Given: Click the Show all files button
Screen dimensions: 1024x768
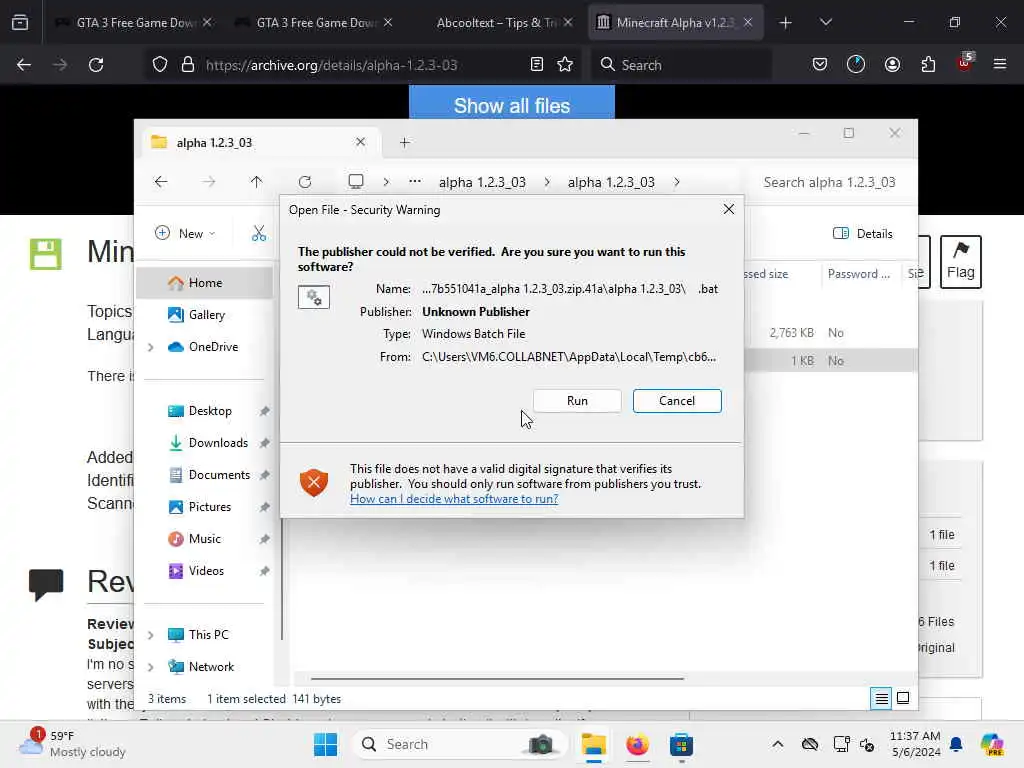Looking at the screenshot, I should (512, 104).
